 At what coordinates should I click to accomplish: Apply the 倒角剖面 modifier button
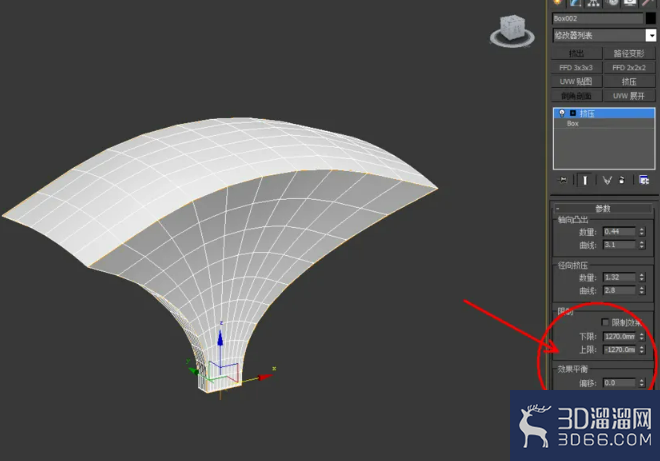pos(577,96)
